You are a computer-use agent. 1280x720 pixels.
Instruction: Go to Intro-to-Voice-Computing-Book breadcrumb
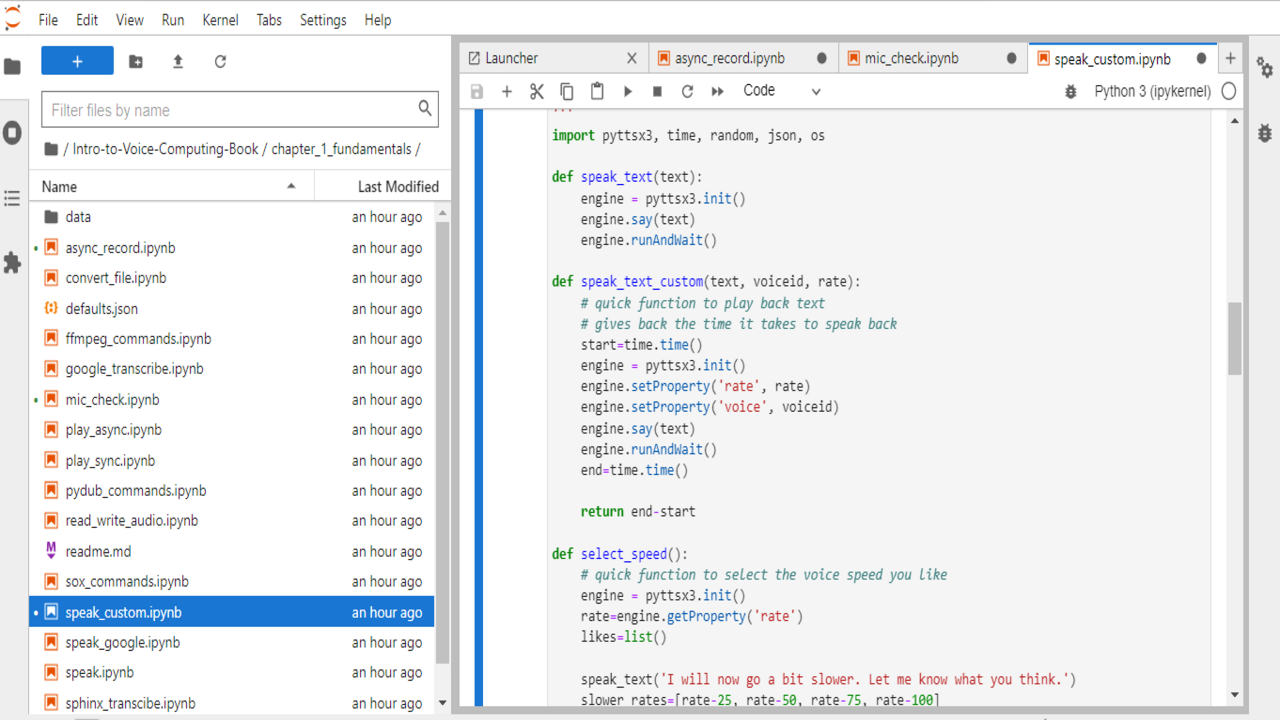tap(166, 149)
